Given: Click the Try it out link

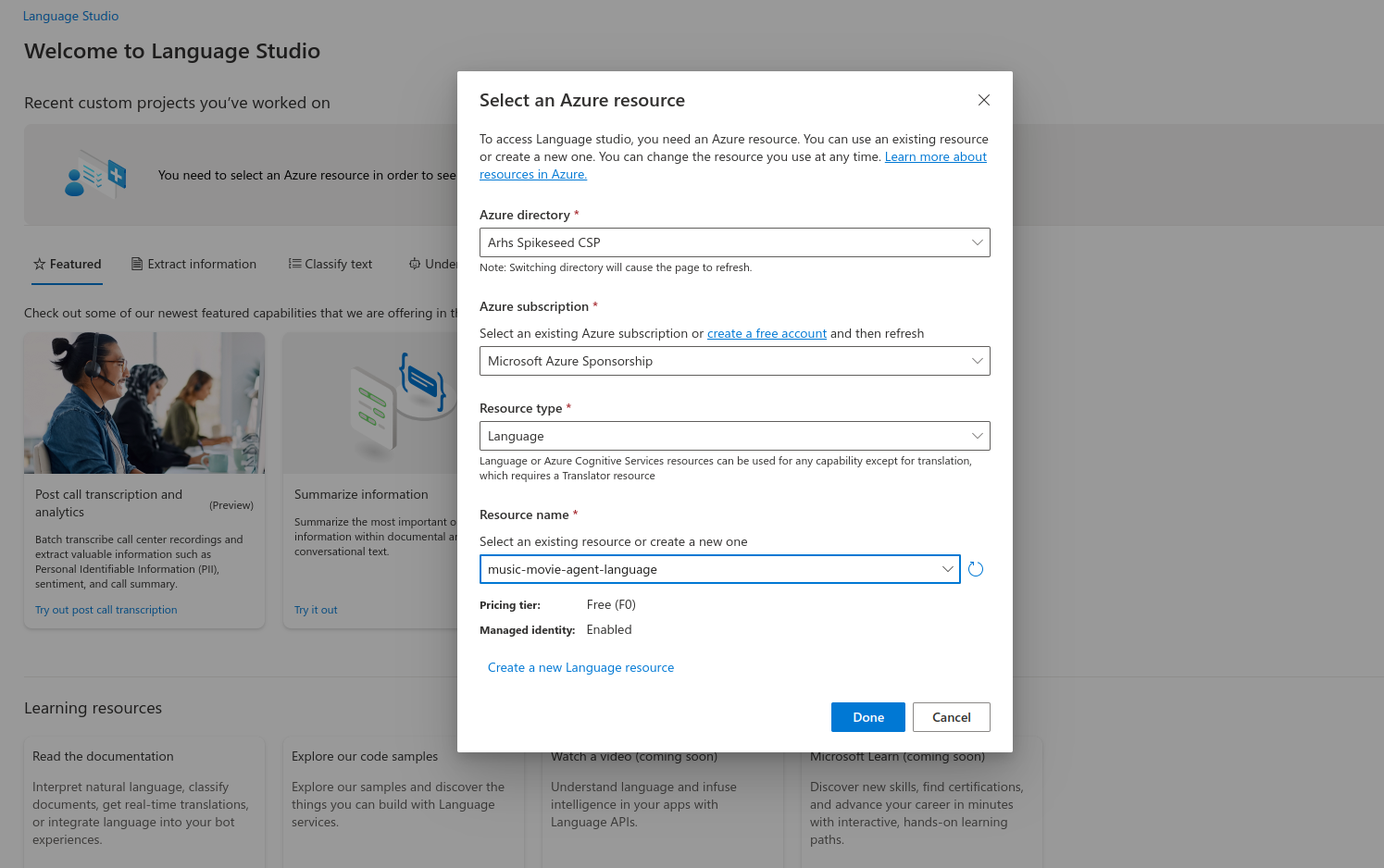Looking at the screenshot, I should [316, 610].
